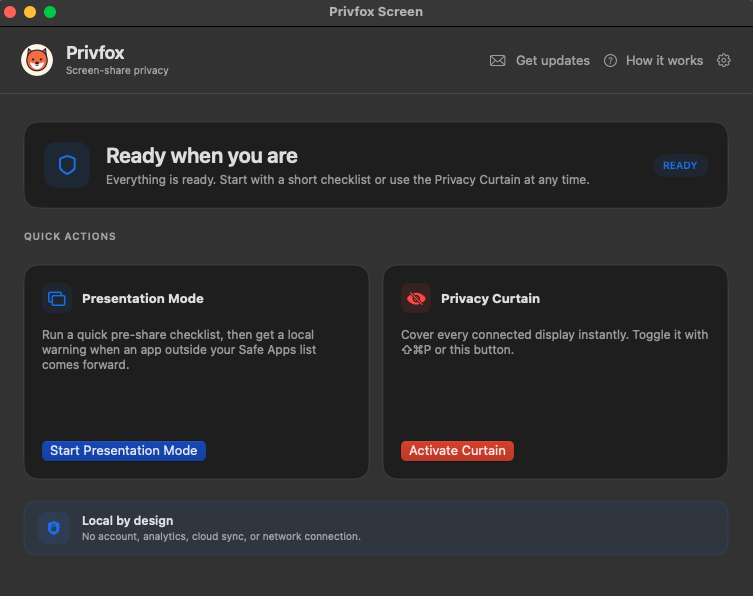Image resolution: width=753 pixels, height=596 pixels.
Task: Click the "No account, analytics, cloud sync" text
Action: (x=221, y=536)
